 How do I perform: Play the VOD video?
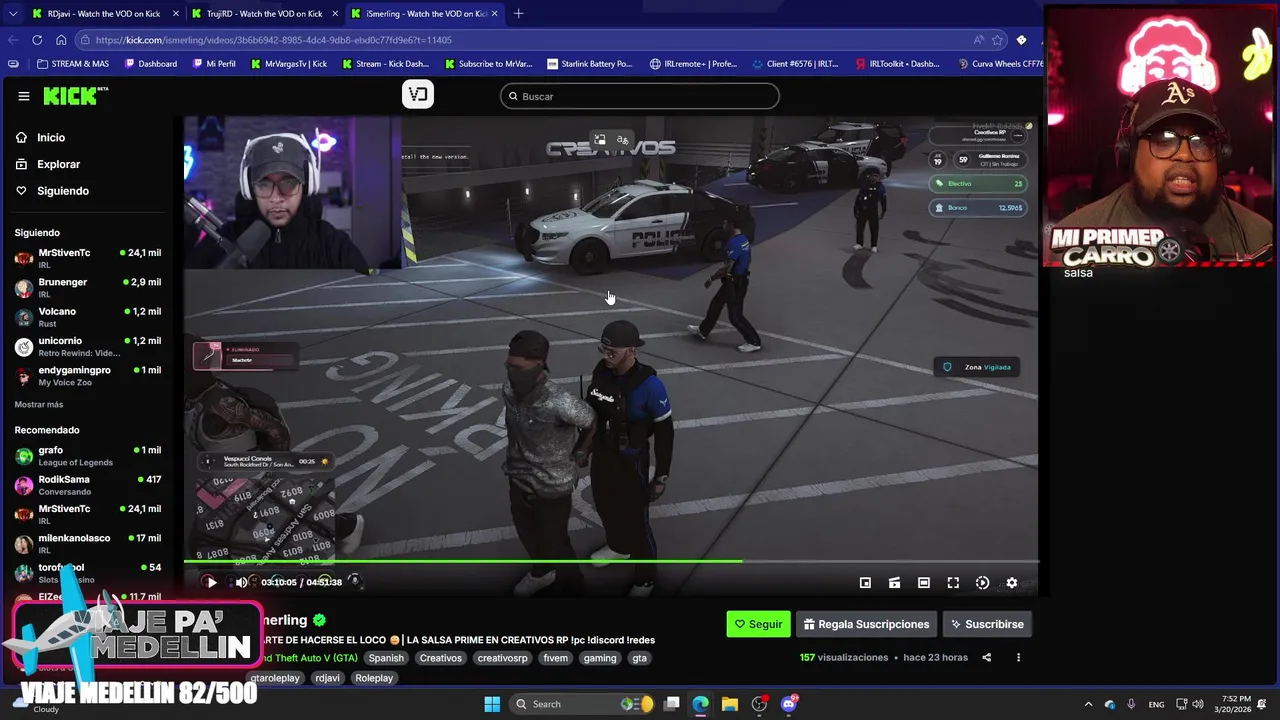[x=211, y=582]
